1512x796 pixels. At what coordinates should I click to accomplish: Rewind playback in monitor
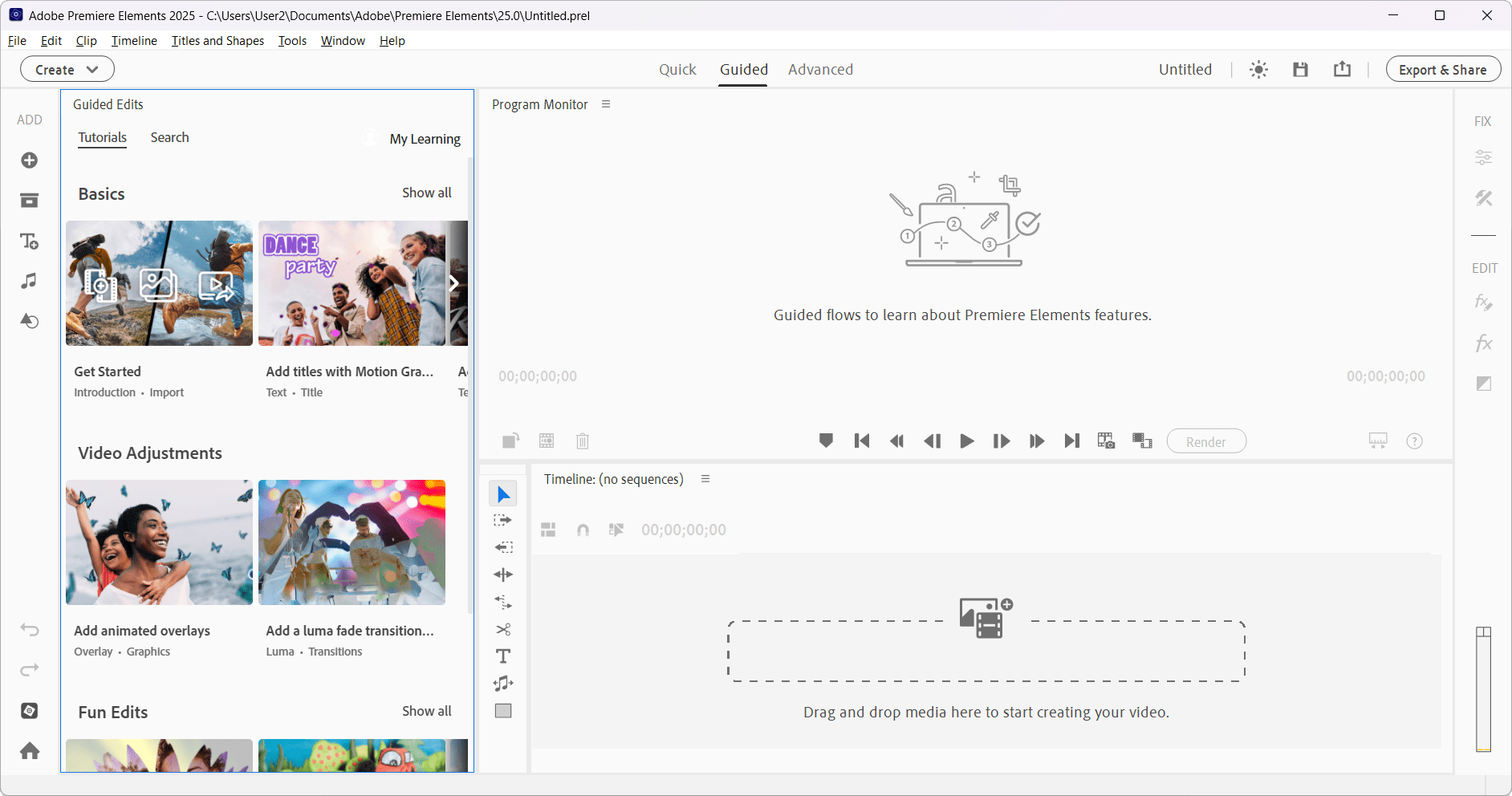tap(896, 441)
